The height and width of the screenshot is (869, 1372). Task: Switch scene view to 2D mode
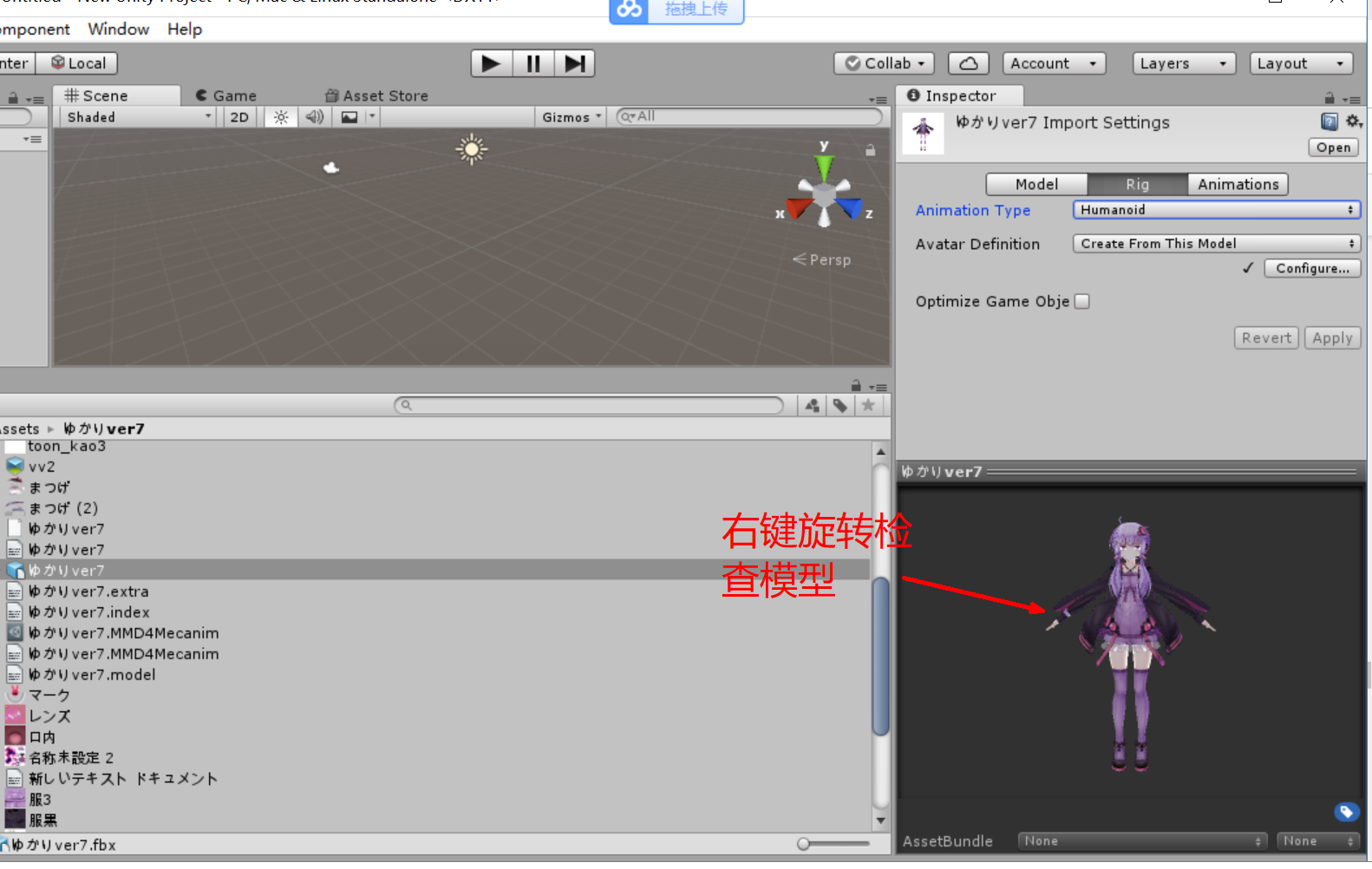[x=239, y=117]
